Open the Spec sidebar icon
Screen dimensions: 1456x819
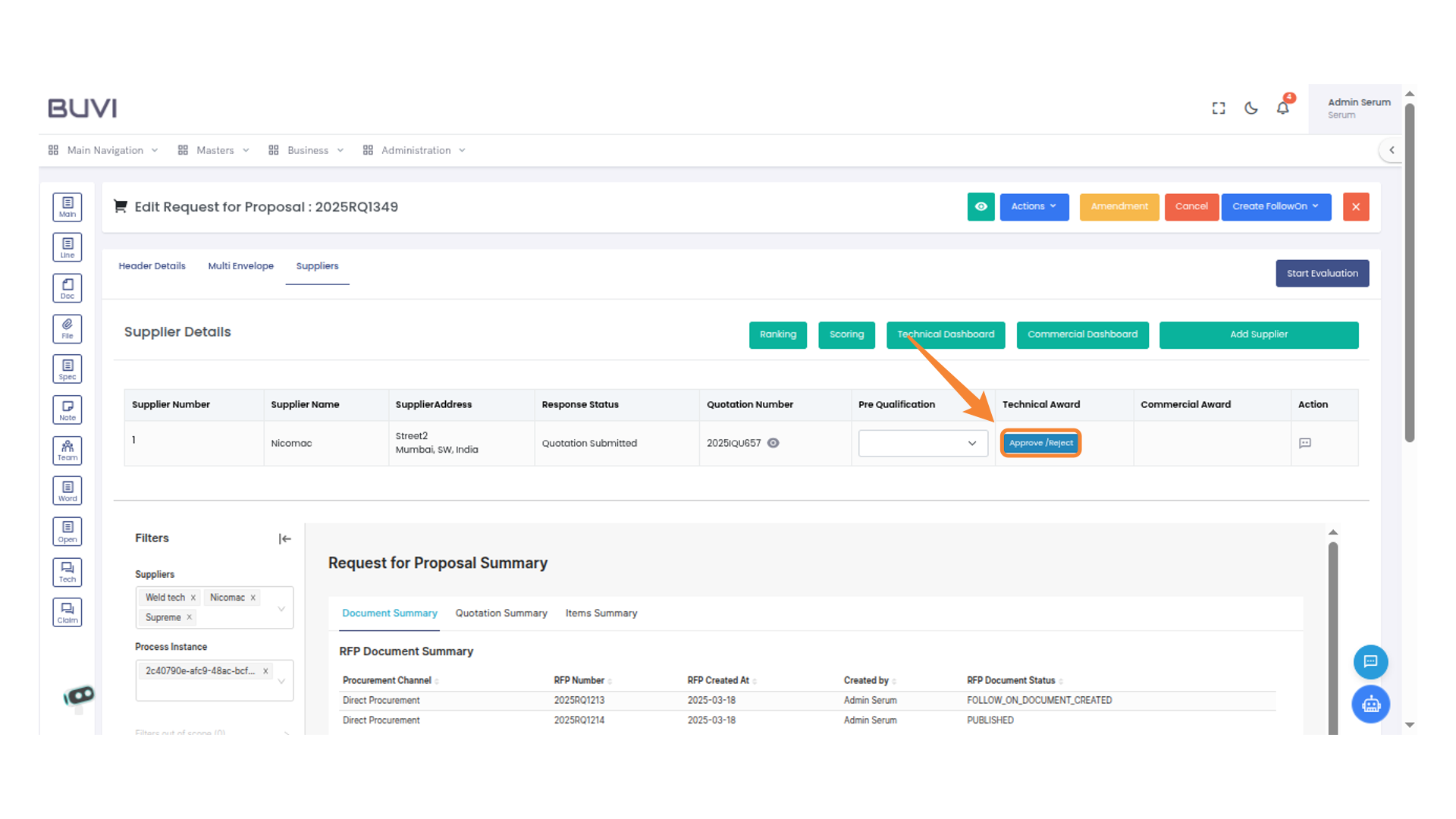pos(67,369)
